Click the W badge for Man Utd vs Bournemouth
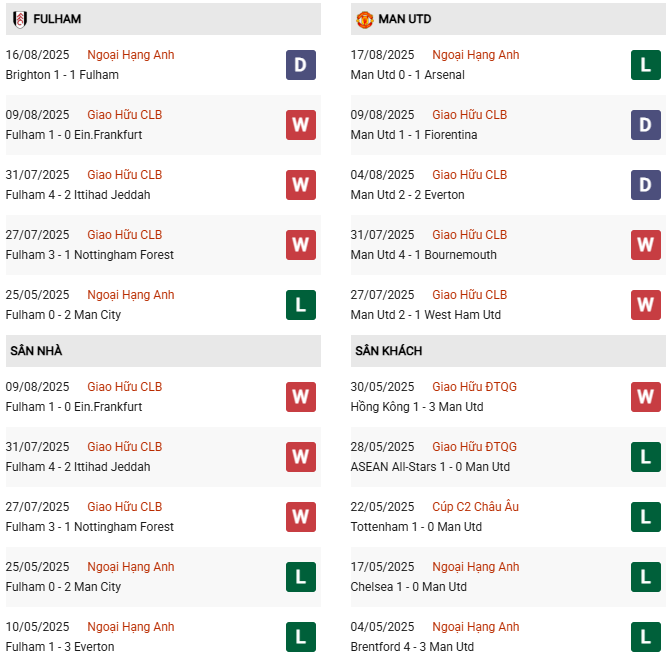Screen dimensions: 666x663 click(x=646, y=245)
